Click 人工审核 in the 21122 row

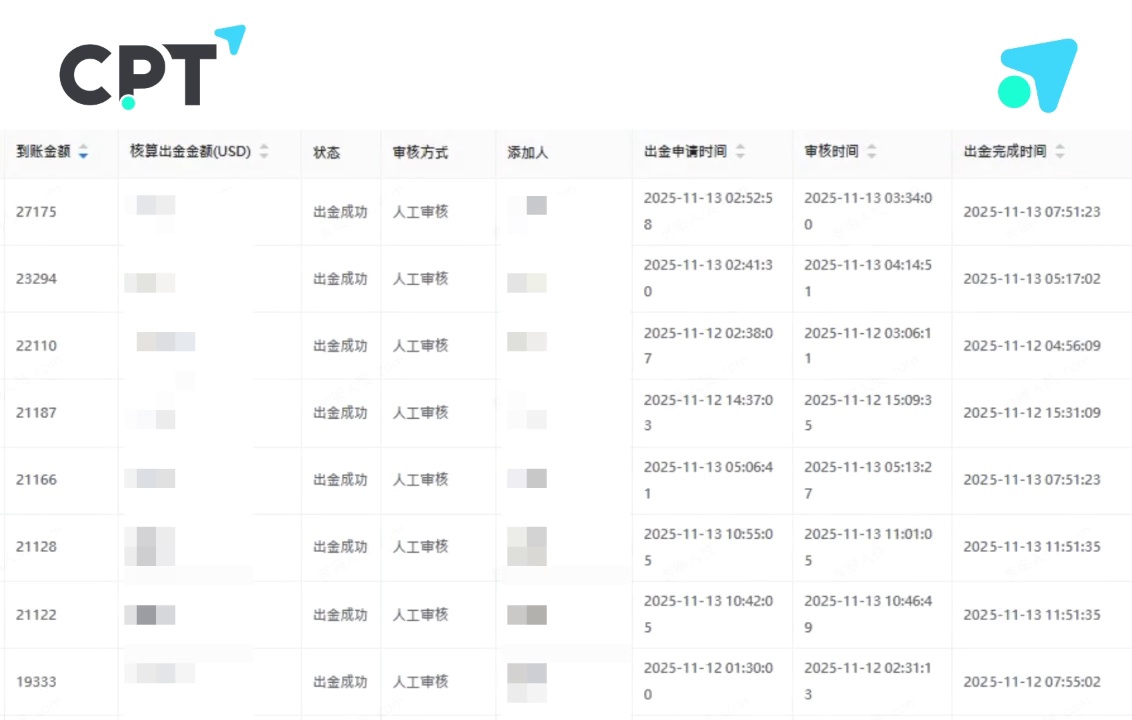tap(420, 615)
